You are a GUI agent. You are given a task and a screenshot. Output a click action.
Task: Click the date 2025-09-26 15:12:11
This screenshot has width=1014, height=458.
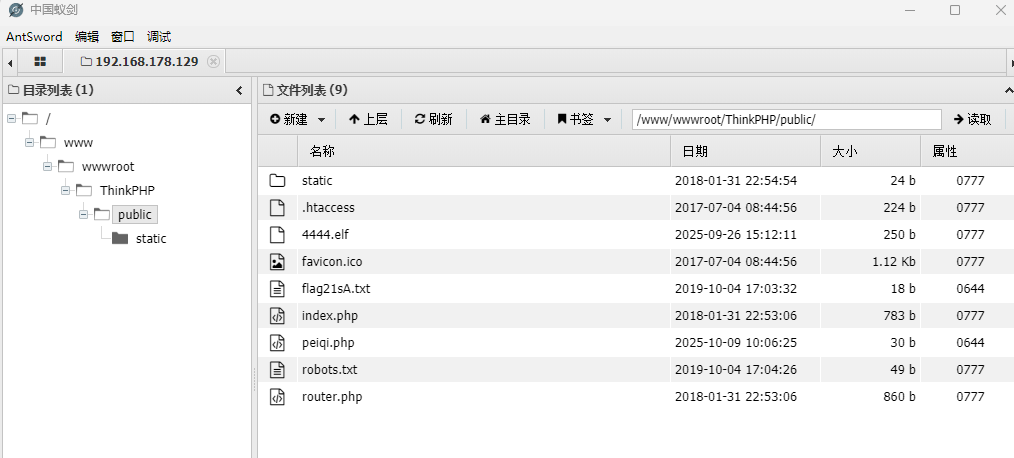point(736,234)
